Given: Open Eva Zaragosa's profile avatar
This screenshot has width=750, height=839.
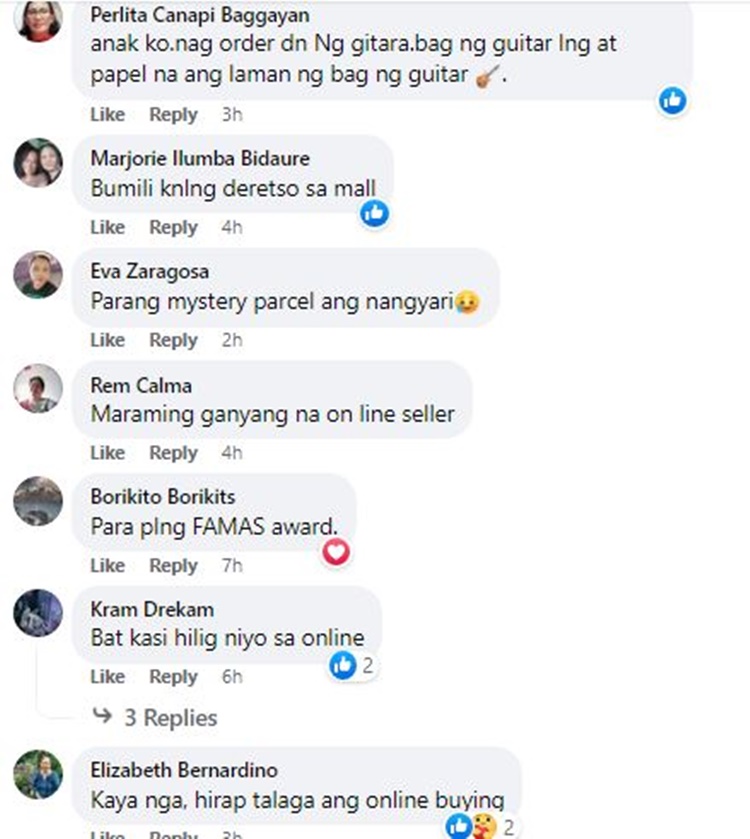Looking at the screenshot, I should click(38, 274).
